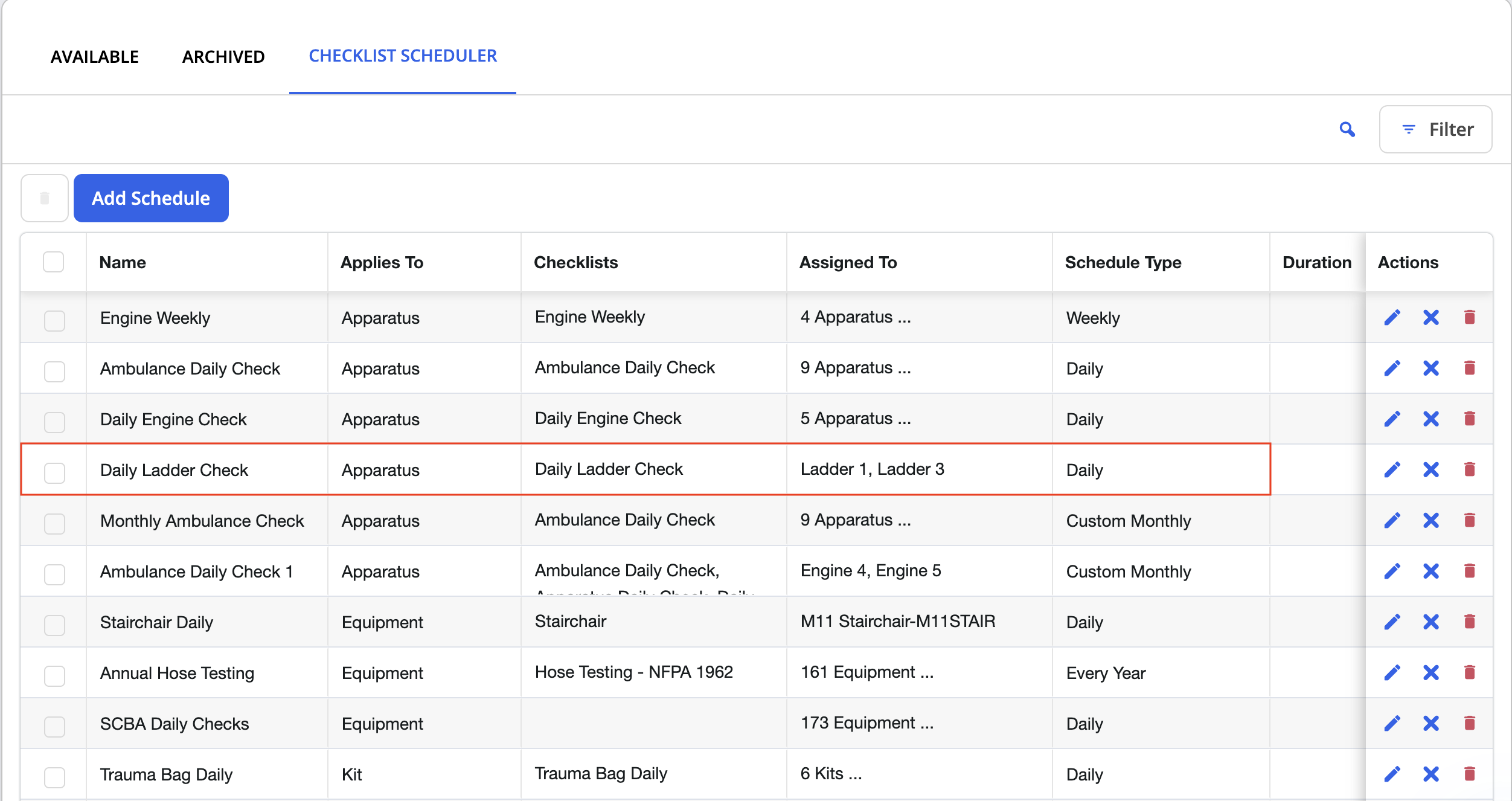Sort by the Schedule Type column header
The image size is (1512, 801).
click(x=1123, y=262)
